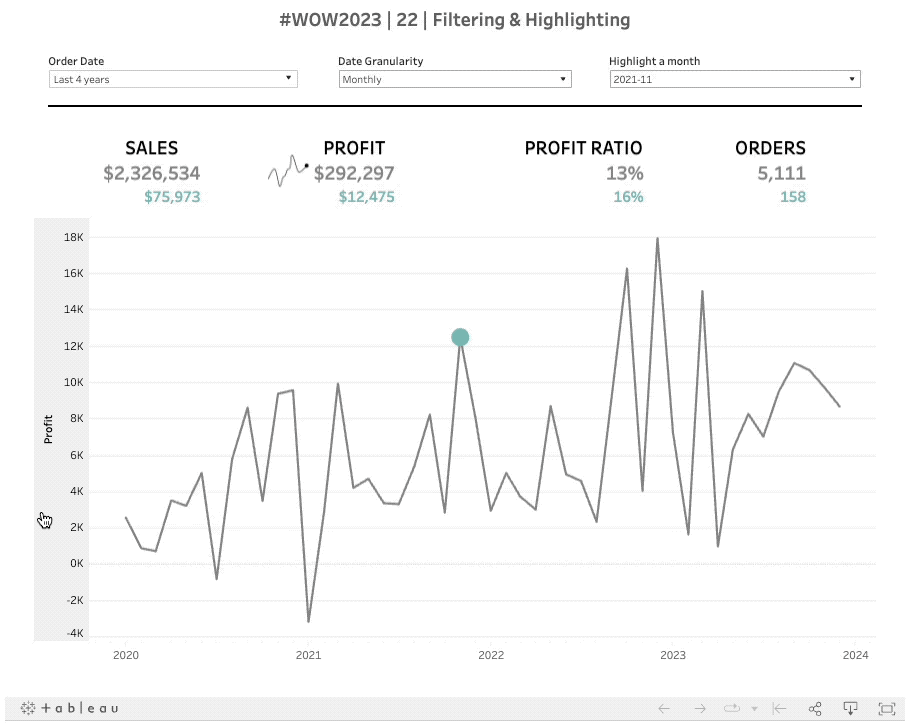Open the replay speed dropdown caret
The image size is (912, 728).
pos(754,708)
